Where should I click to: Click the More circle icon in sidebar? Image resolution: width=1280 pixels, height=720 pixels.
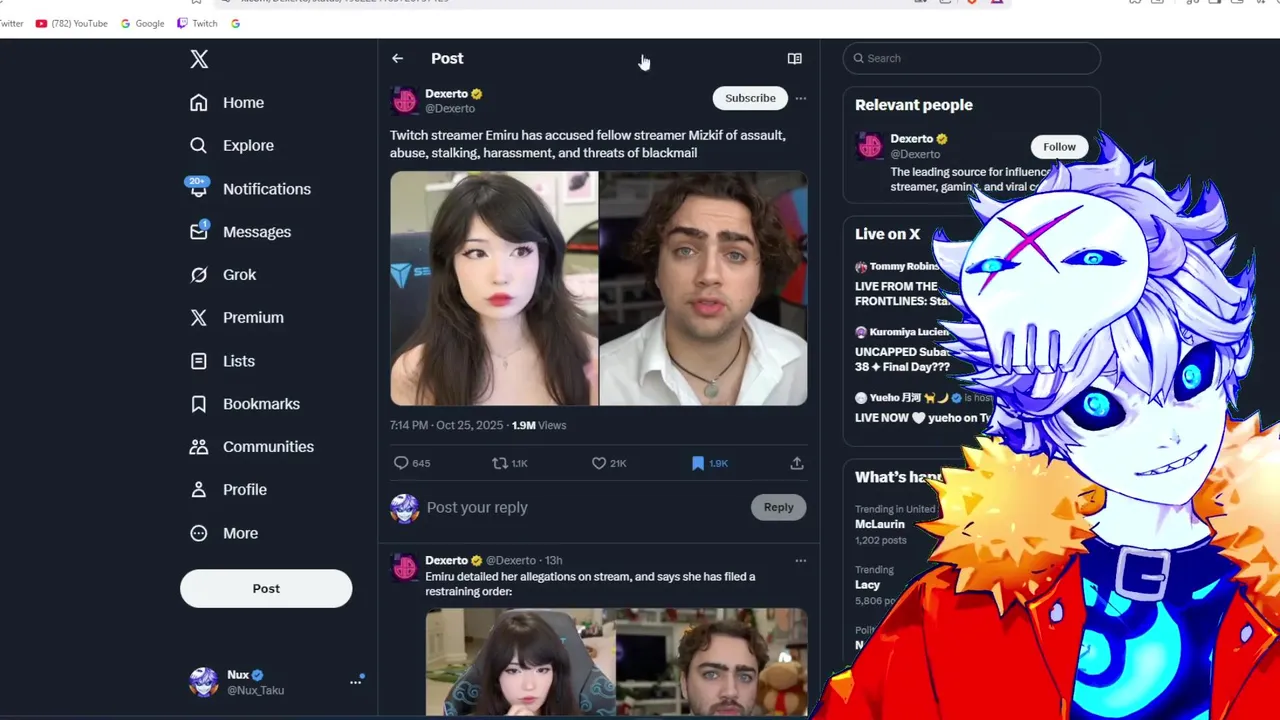(x=199, y=533)
